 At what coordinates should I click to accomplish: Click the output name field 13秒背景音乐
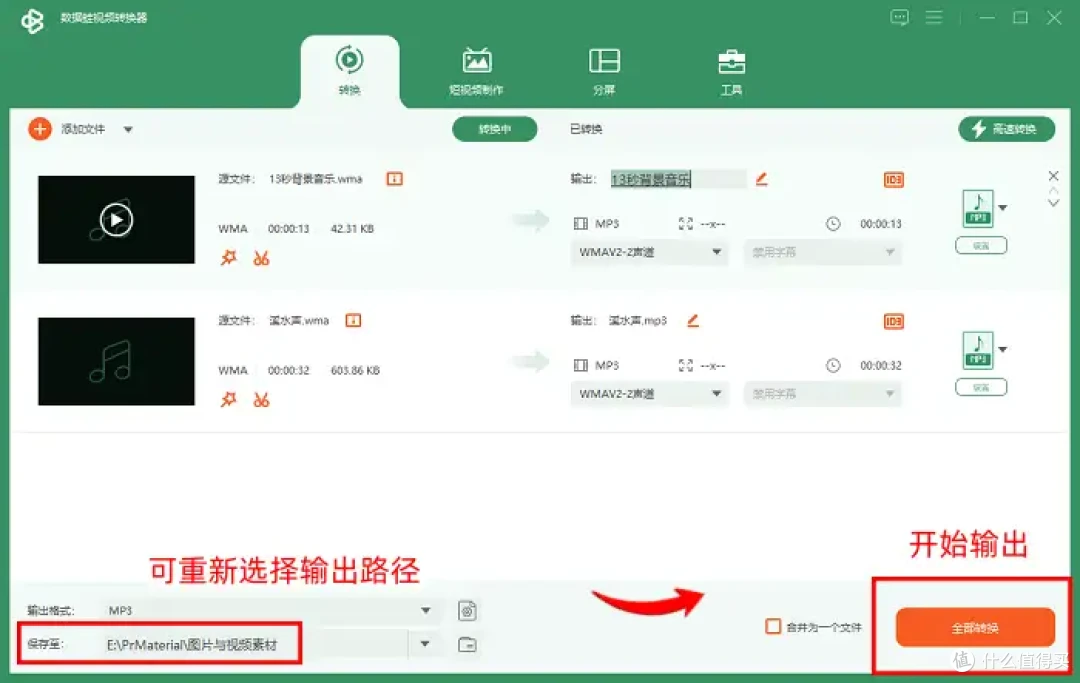click(x=678, y=179)
